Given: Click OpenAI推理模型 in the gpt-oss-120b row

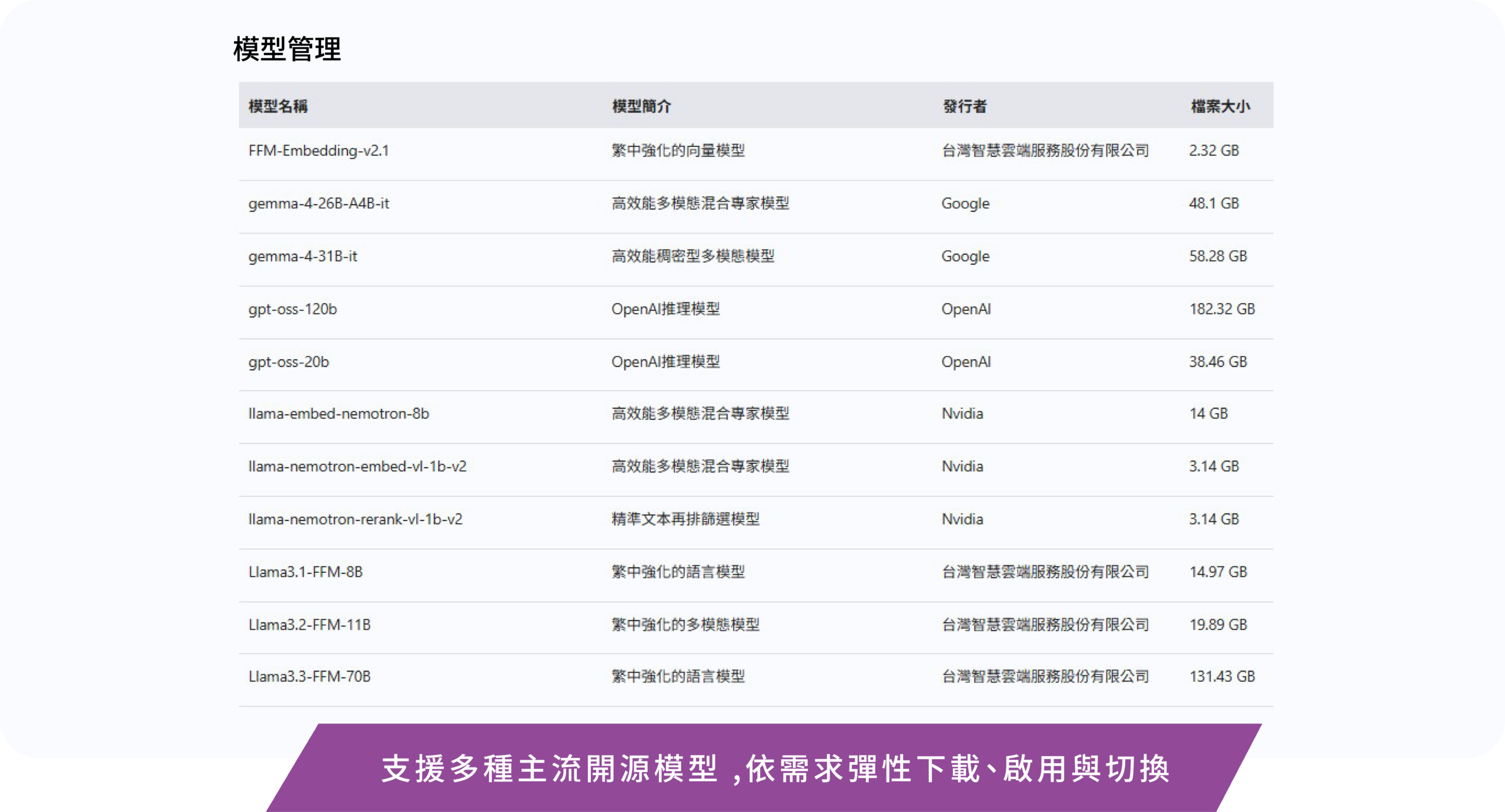Looking at the screenshot, I should click(665, 309).
